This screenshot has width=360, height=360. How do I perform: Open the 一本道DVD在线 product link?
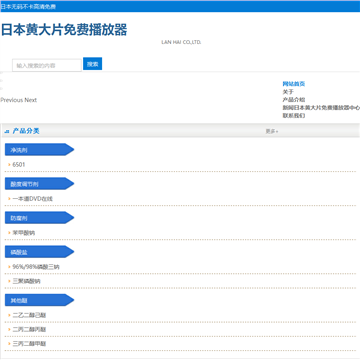[33, 199]
